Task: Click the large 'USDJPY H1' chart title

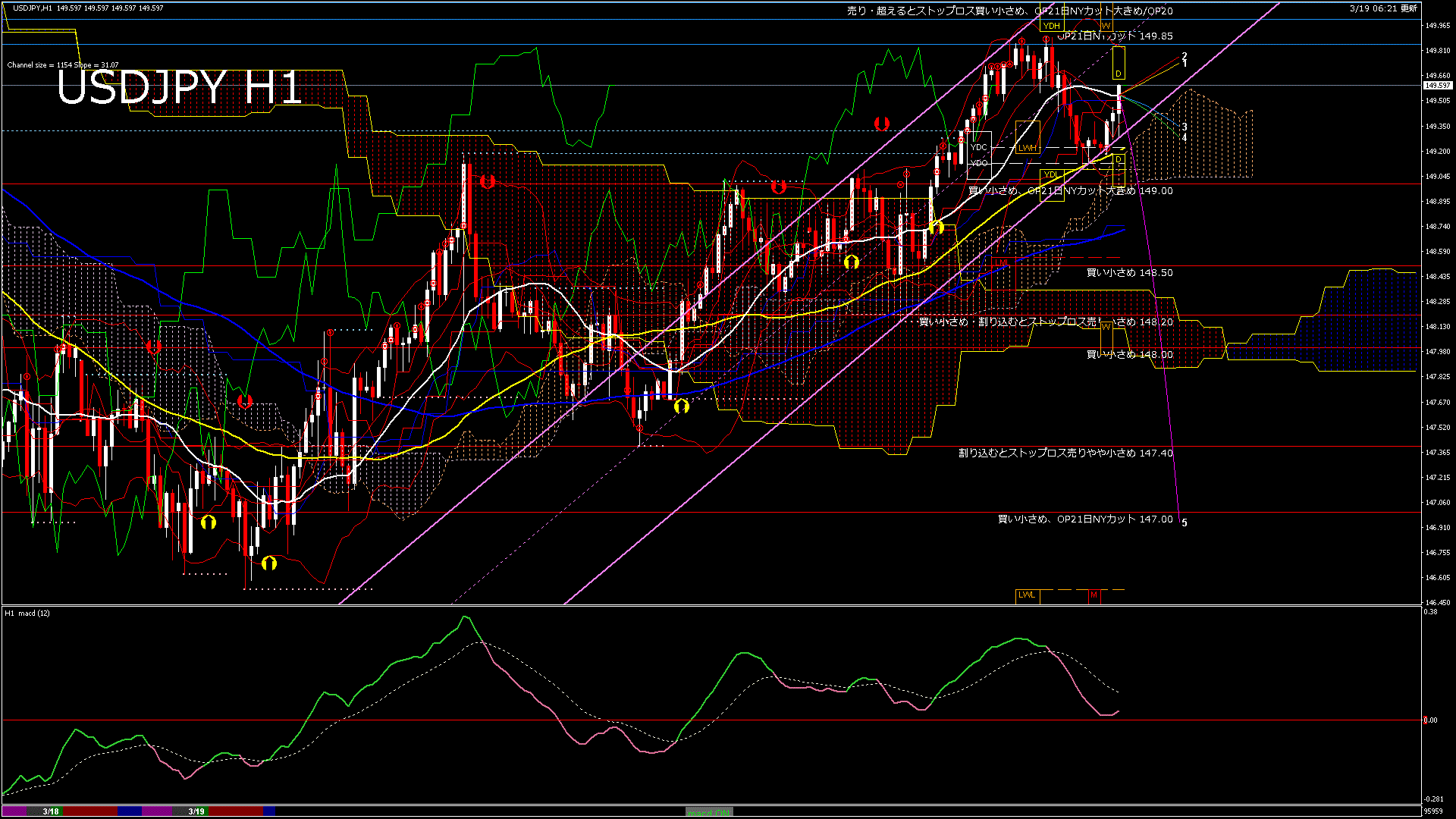Action: click(x=180, y=88)
